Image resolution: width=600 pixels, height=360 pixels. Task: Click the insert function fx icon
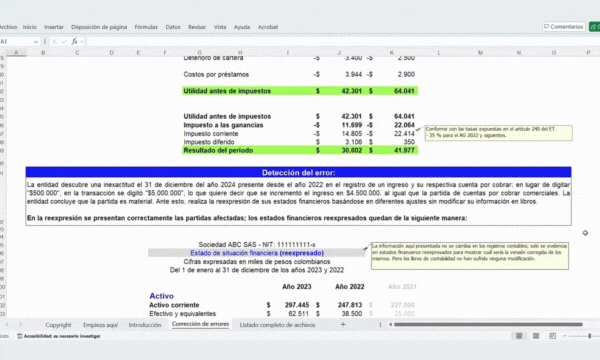(74, 41)
